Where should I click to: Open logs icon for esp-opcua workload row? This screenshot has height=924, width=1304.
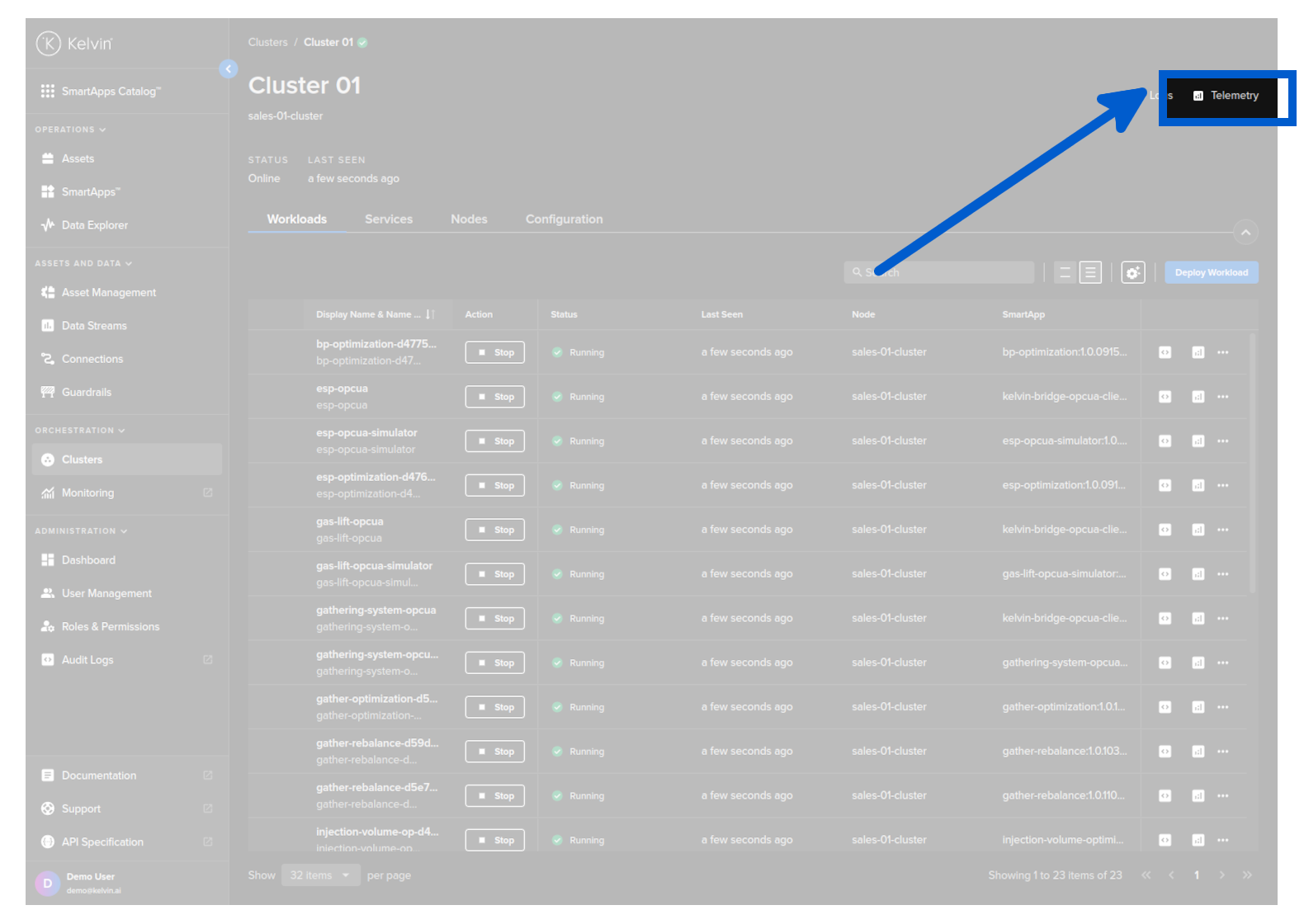point(1165,397)
